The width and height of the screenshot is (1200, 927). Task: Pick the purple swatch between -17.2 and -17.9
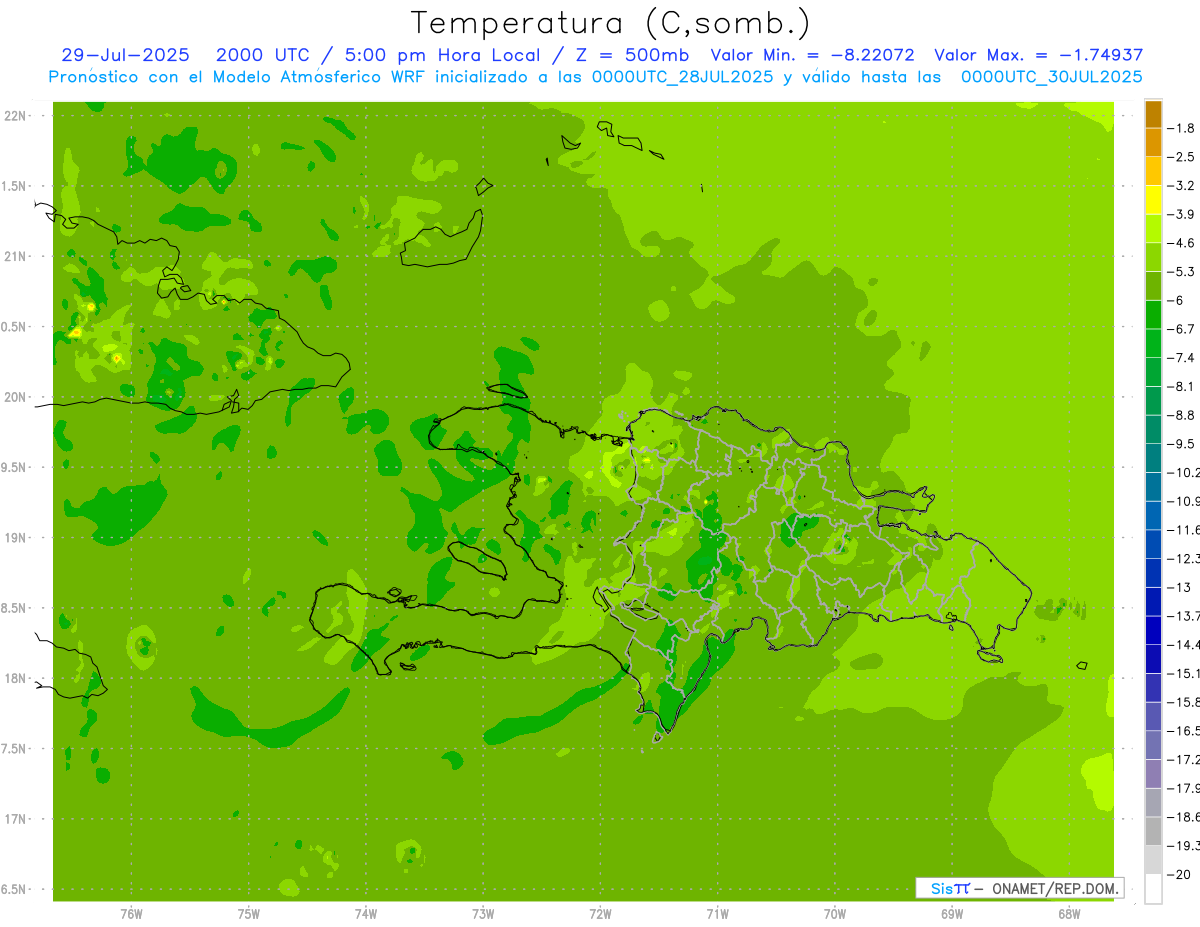(1153, 774)
